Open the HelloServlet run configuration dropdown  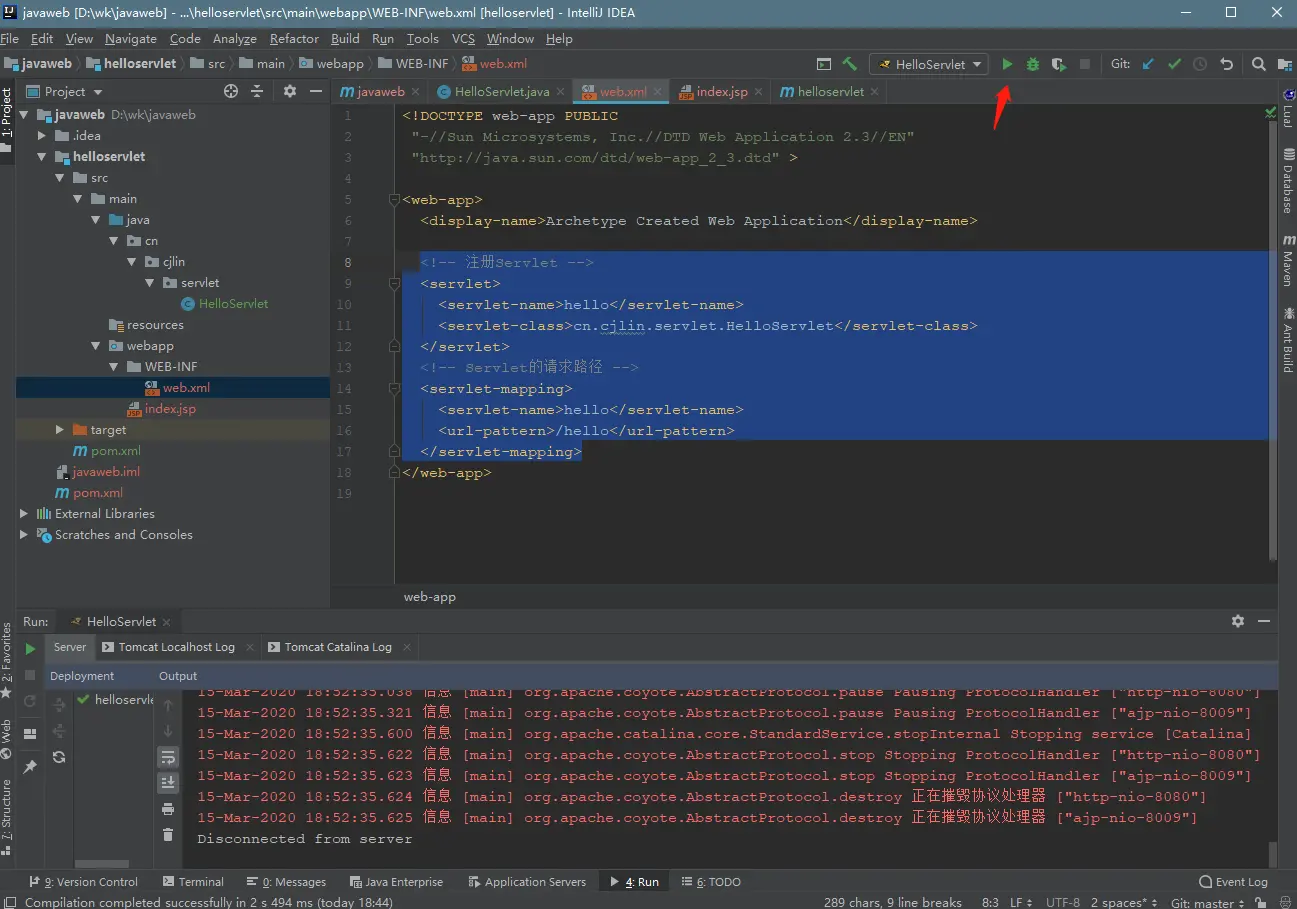tap(929, 64)
